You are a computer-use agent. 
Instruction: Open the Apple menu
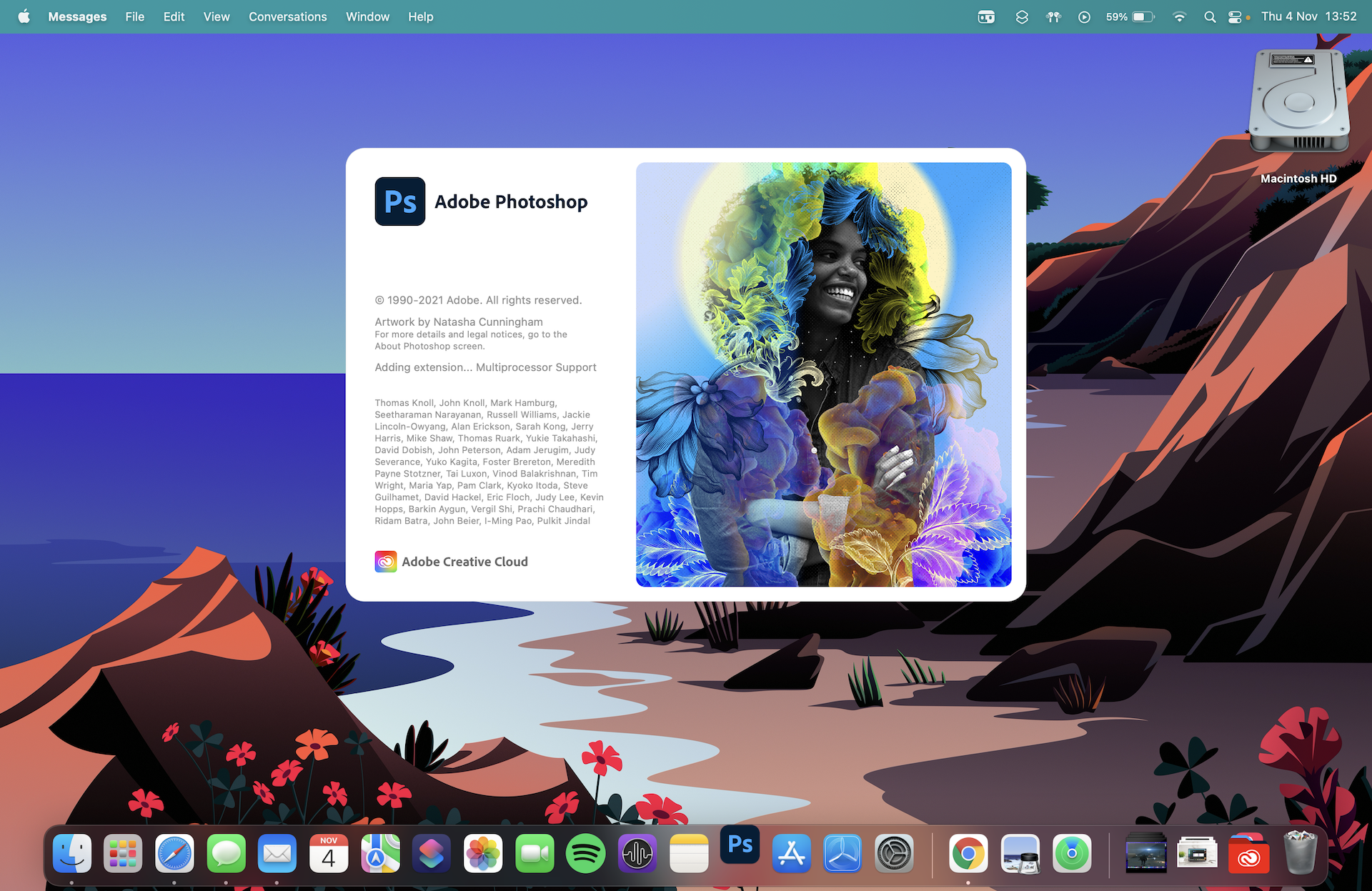click(24, 16)
